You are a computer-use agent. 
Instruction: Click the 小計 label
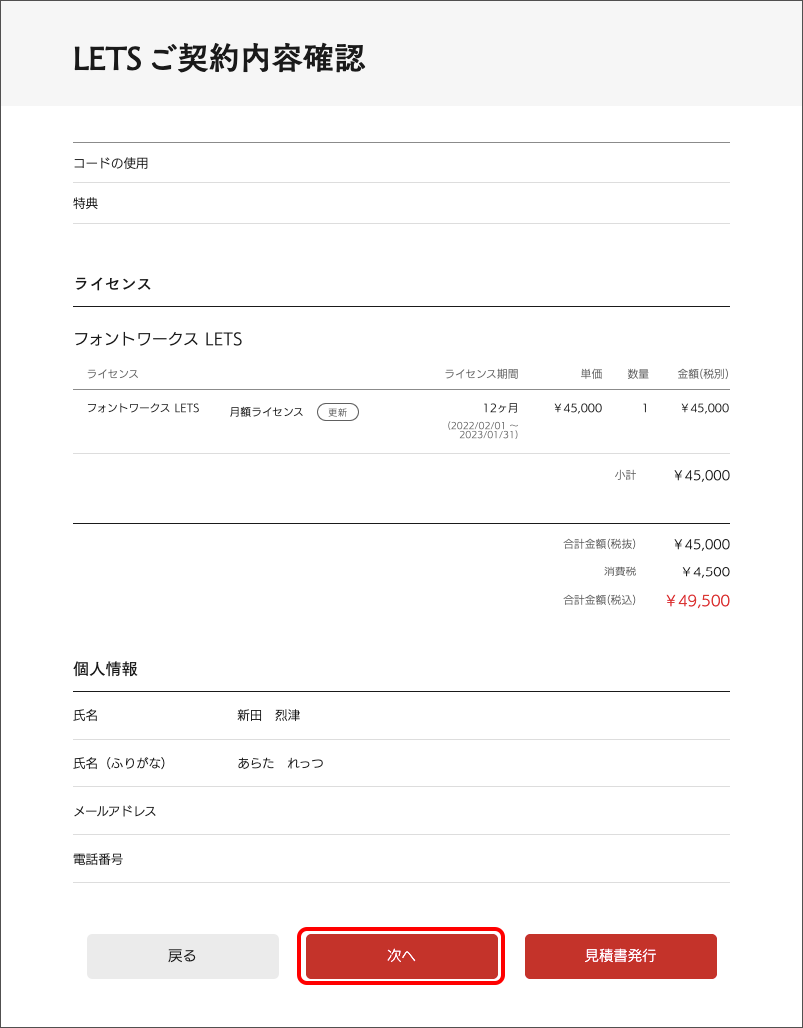(625, 476)
